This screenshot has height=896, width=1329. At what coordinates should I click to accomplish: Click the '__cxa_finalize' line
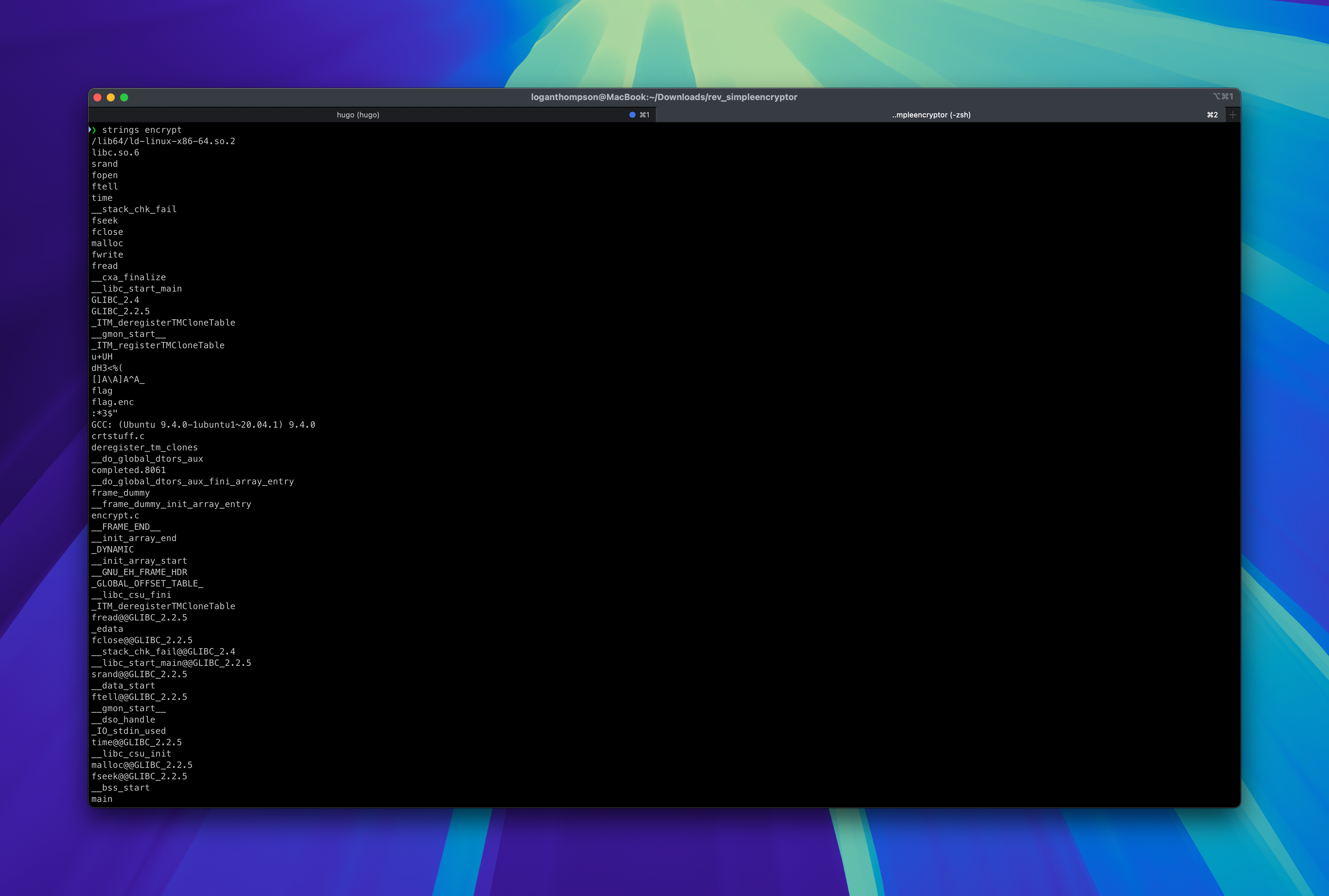pos(128,277)
